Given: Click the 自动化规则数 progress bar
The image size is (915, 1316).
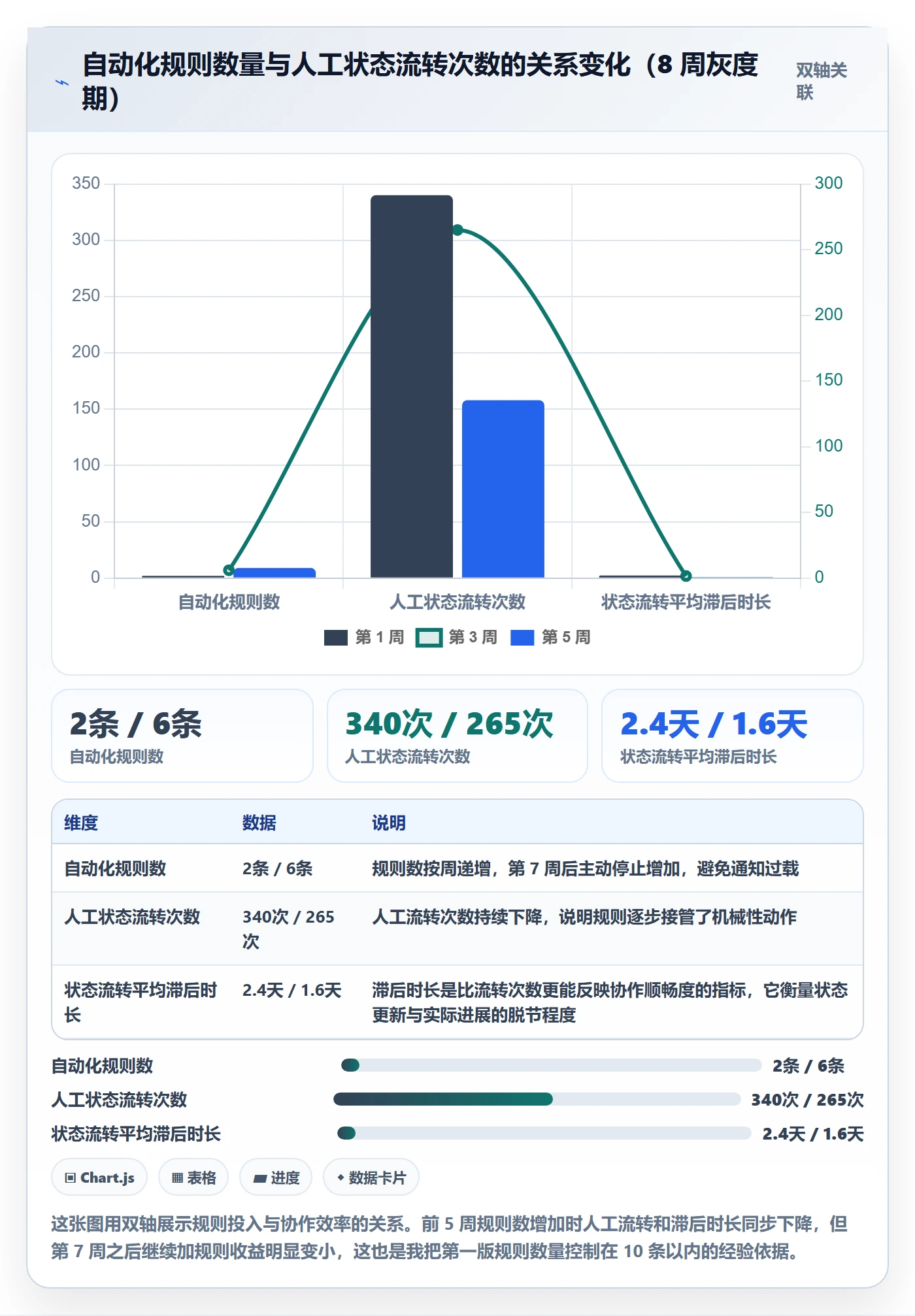Looking at the screenshot, I should (x=552, y=1065).
